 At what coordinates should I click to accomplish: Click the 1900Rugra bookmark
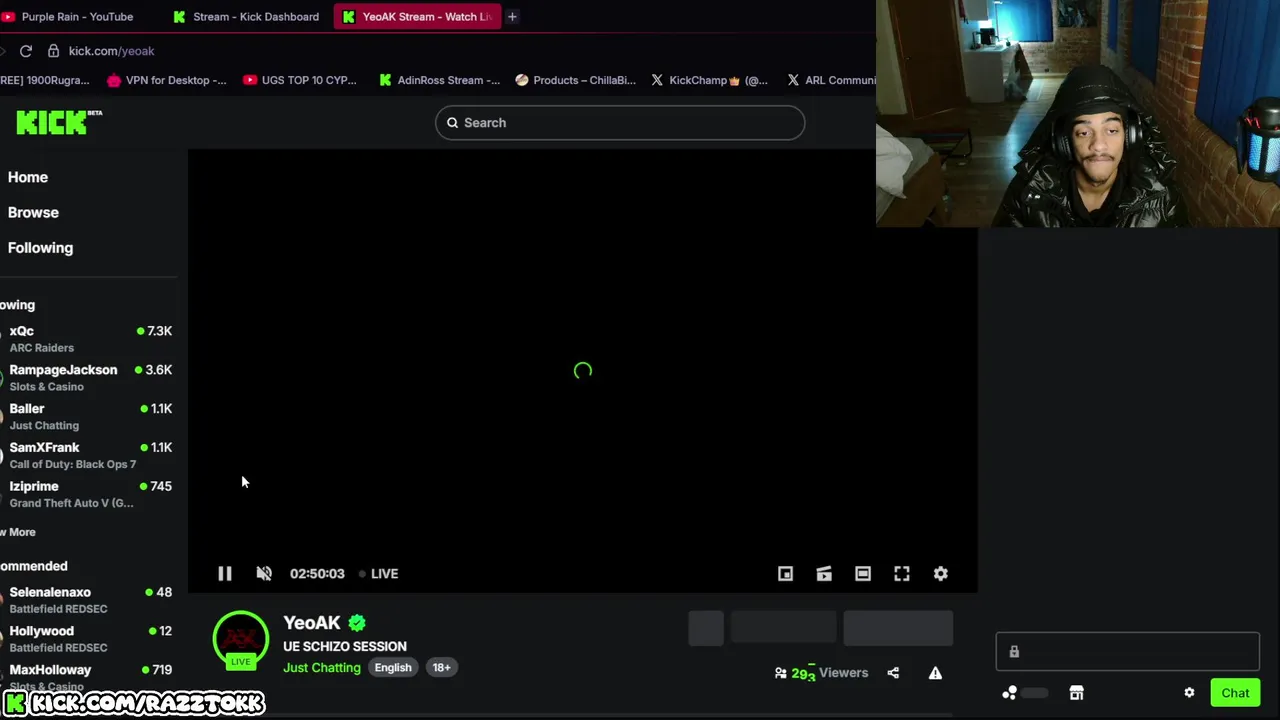[x=45, y=80]
